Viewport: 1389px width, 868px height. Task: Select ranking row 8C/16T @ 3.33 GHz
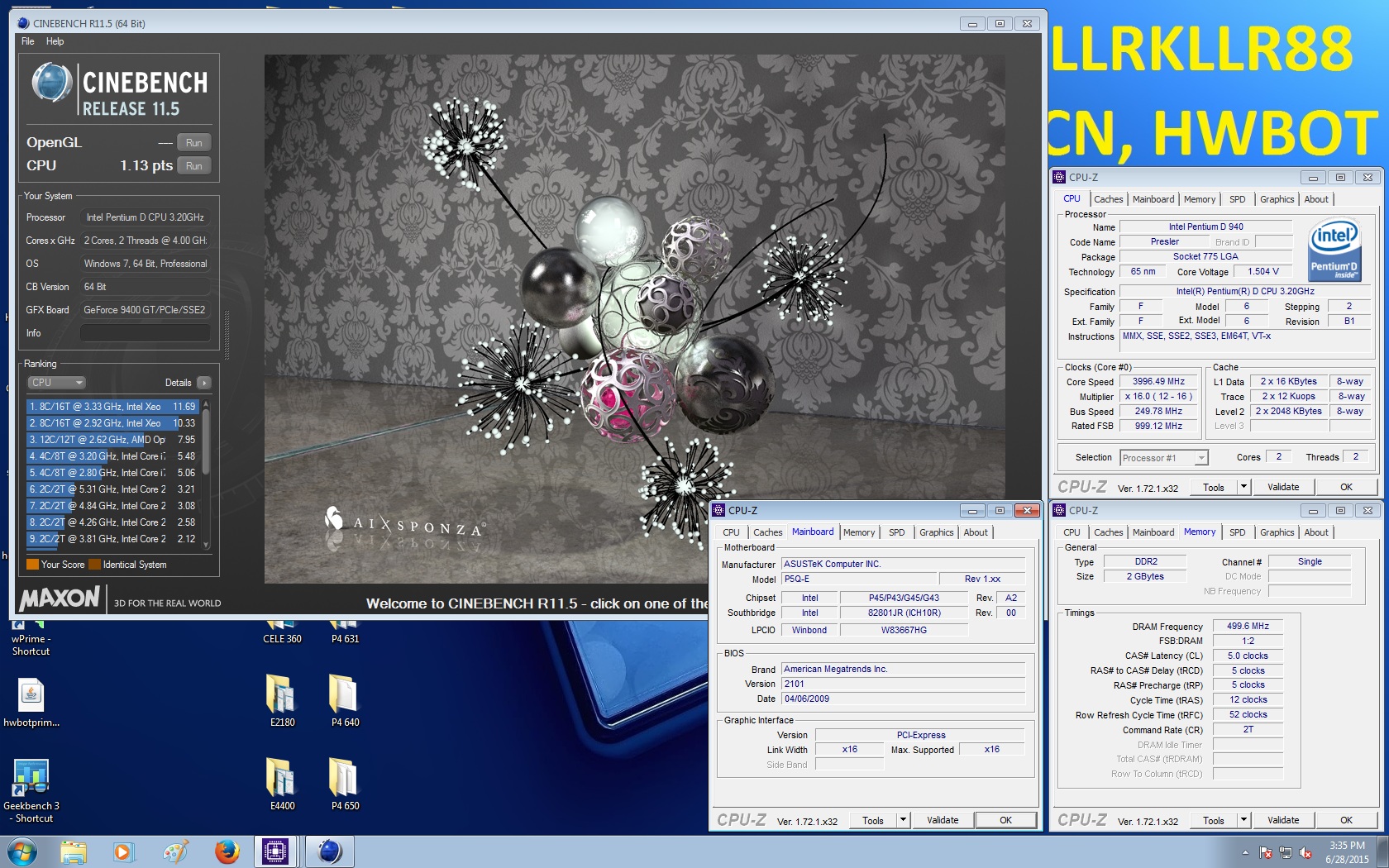112,407
